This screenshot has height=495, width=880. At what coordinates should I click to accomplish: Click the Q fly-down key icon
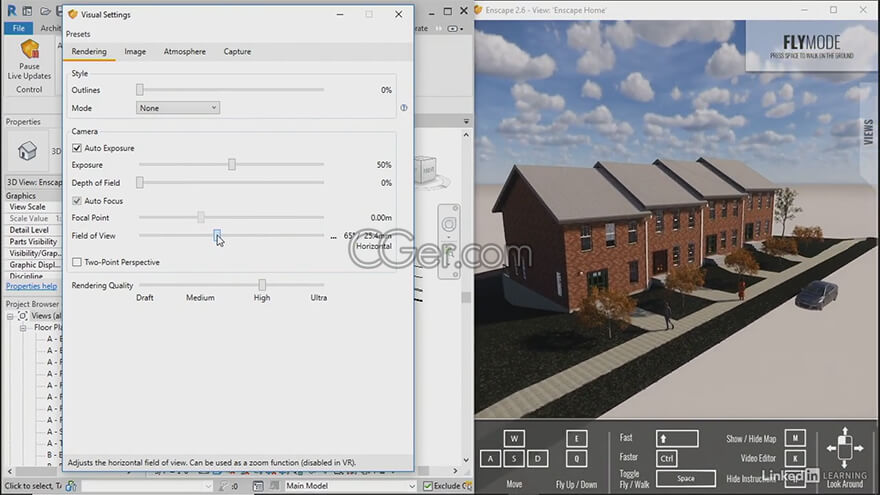click(x=576, y=459)
